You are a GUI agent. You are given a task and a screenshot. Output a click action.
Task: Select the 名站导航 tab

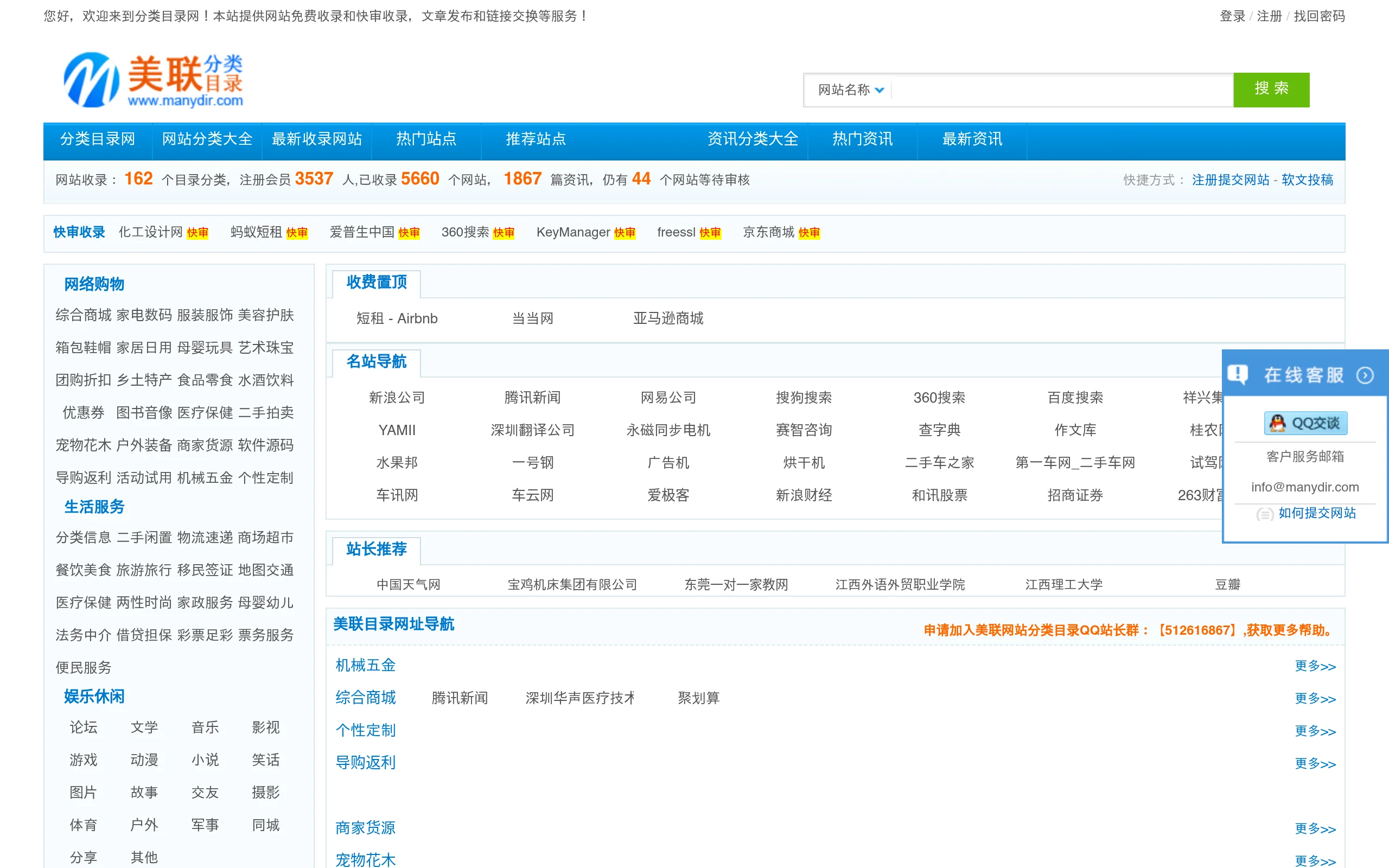tap(377, 362)
